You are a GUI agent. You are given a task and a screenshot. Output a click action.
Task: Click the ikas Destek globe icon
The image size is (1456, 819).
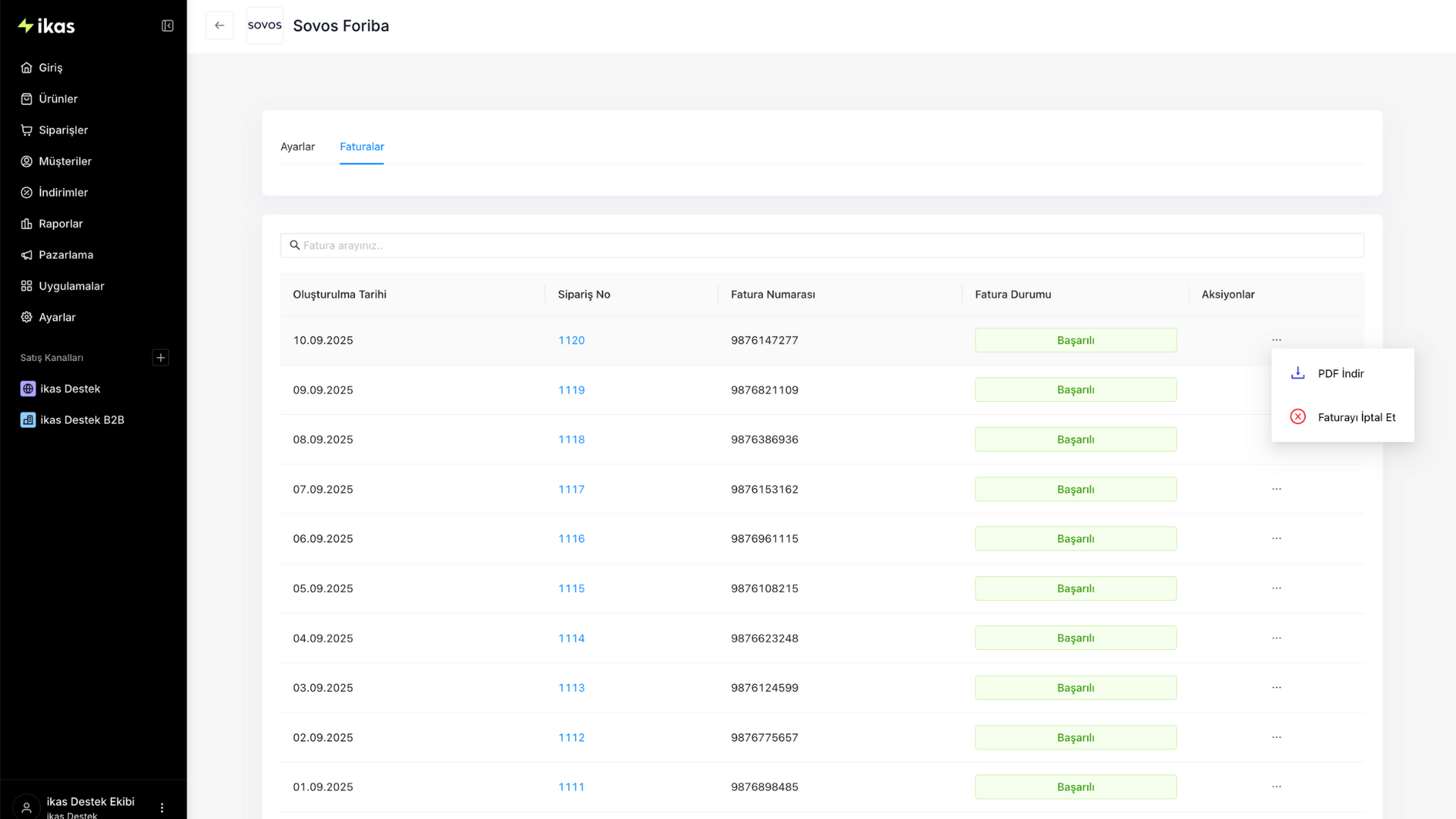pos(28,389)
